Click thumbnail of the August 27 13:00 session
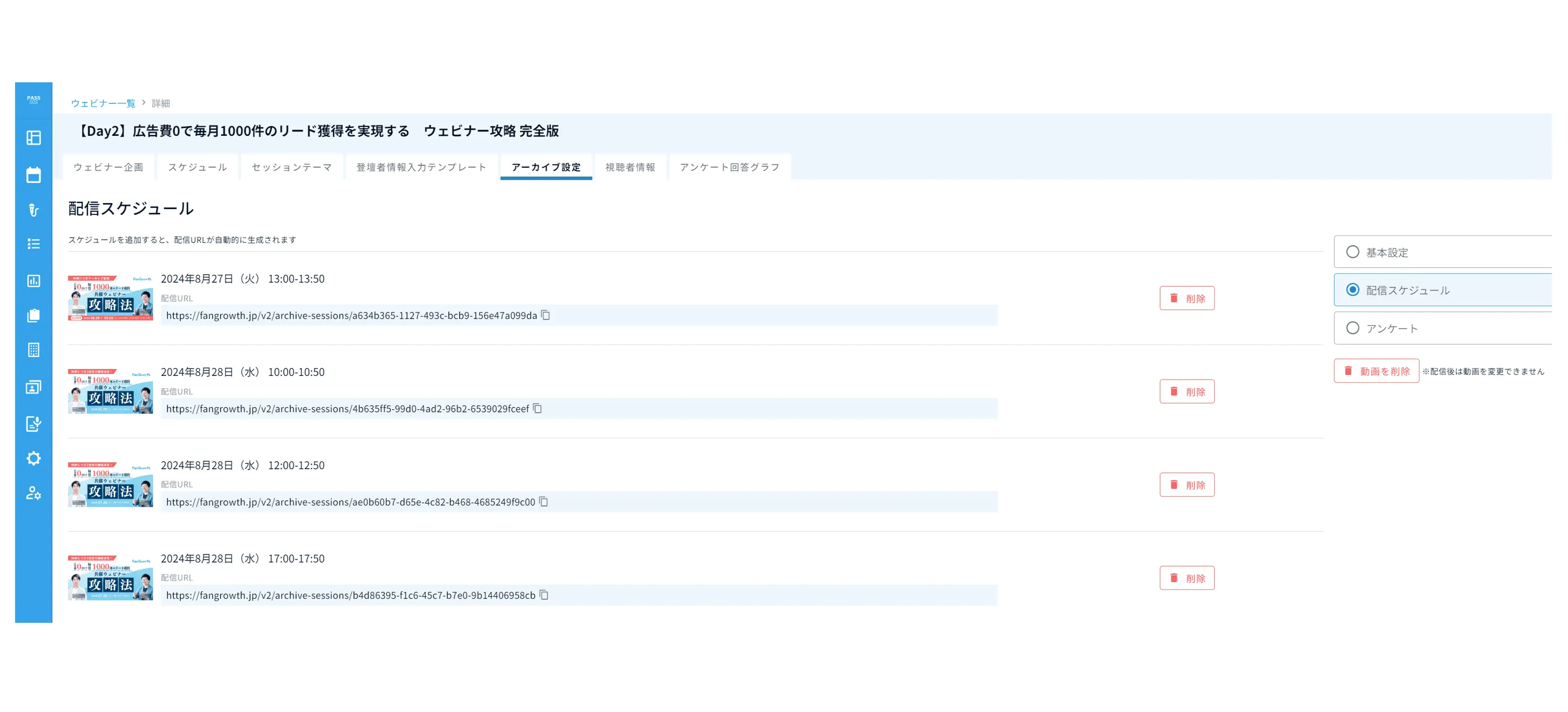 (x=110, y=298)
